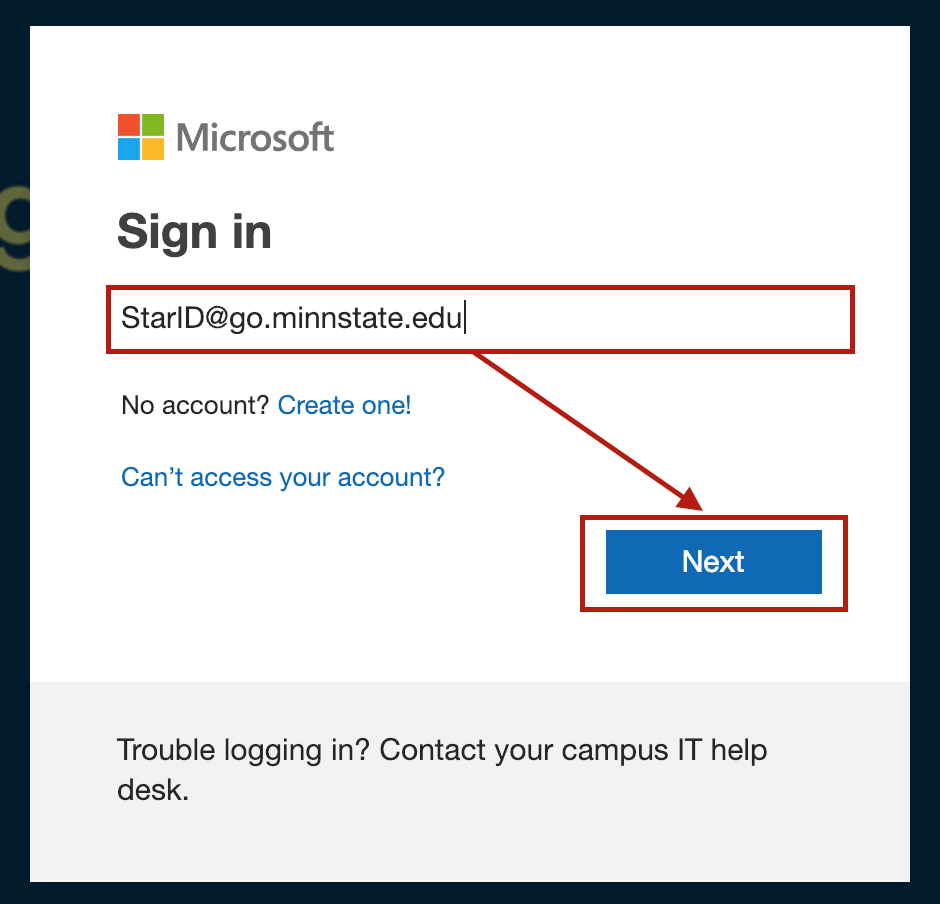Image resolution: width=940 pixels, height=904 pixels.
Task: Click the Trouble logging in? footer text
Action: pyautogui.click(x=245, y=750)
